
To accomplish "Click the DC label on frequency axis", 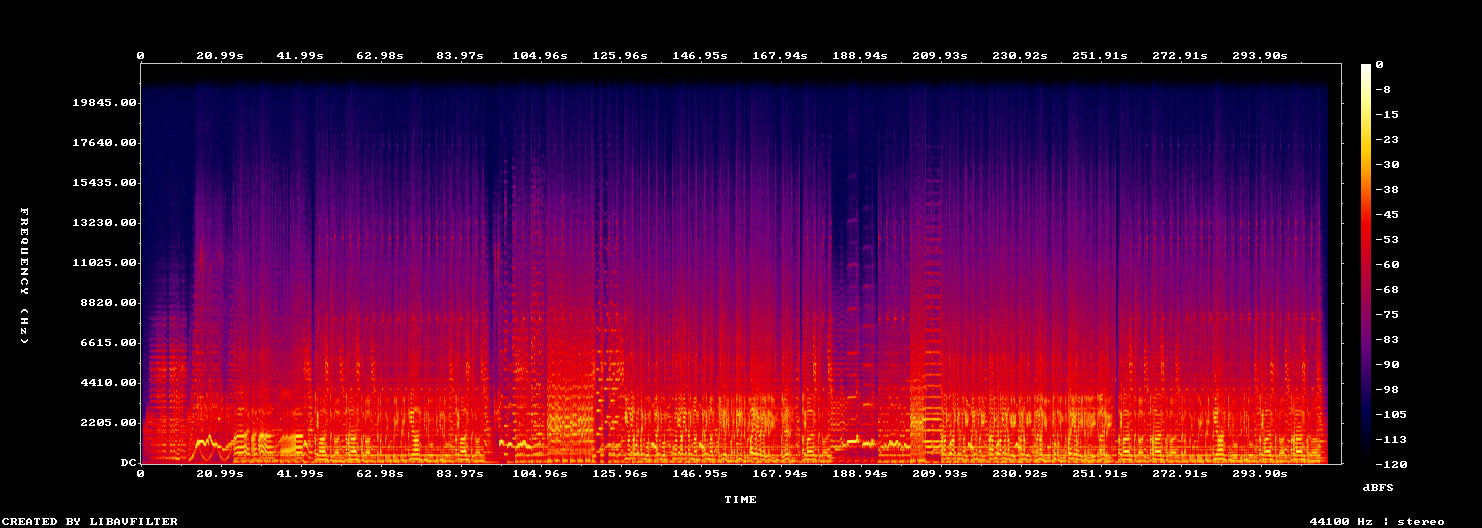I will coord(128,463).
